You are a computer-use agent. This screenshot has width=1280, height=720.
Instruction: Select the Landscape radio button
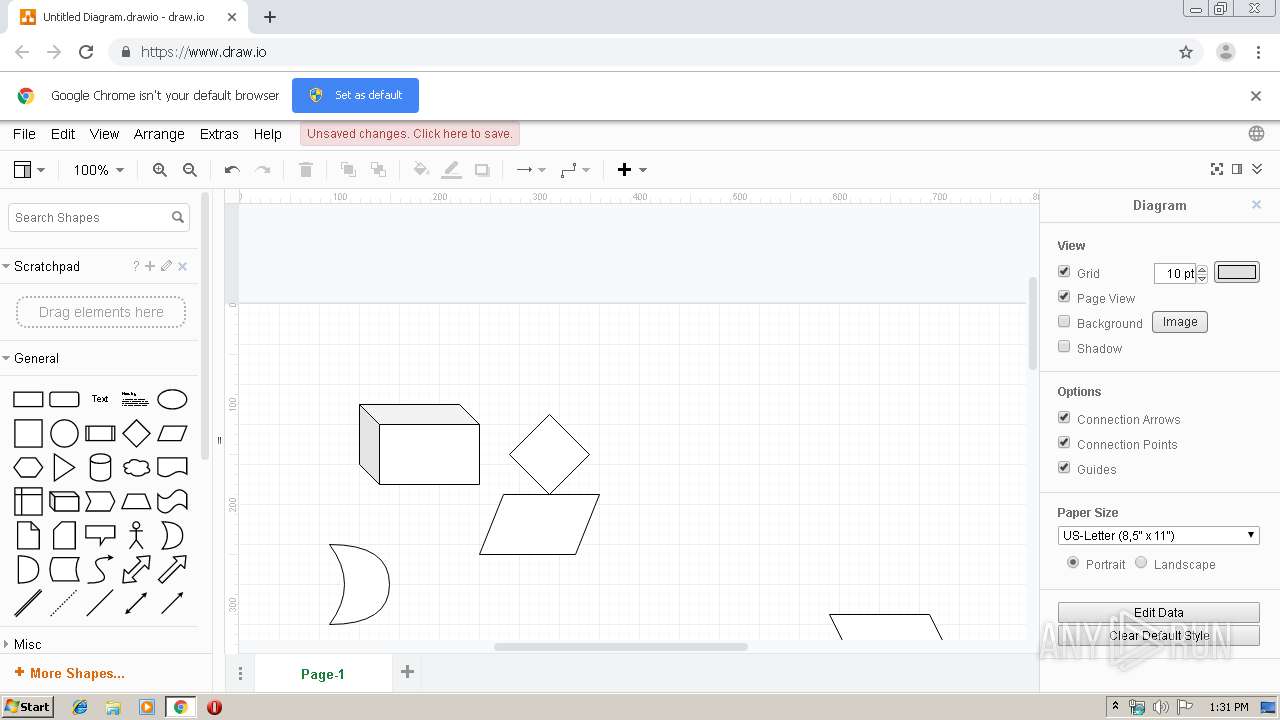coord(1141,563)
